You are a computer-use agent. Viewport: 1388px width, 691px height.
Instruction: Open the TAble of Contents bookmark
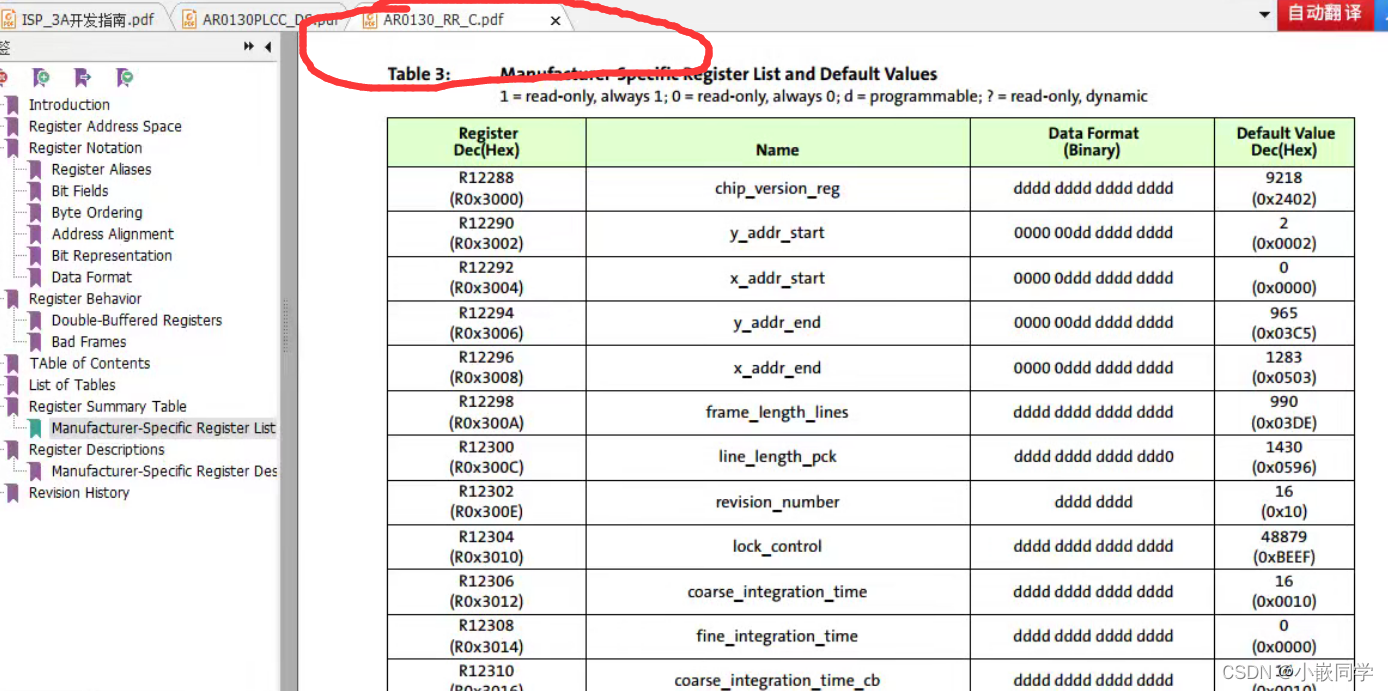(x=89, y=364)
